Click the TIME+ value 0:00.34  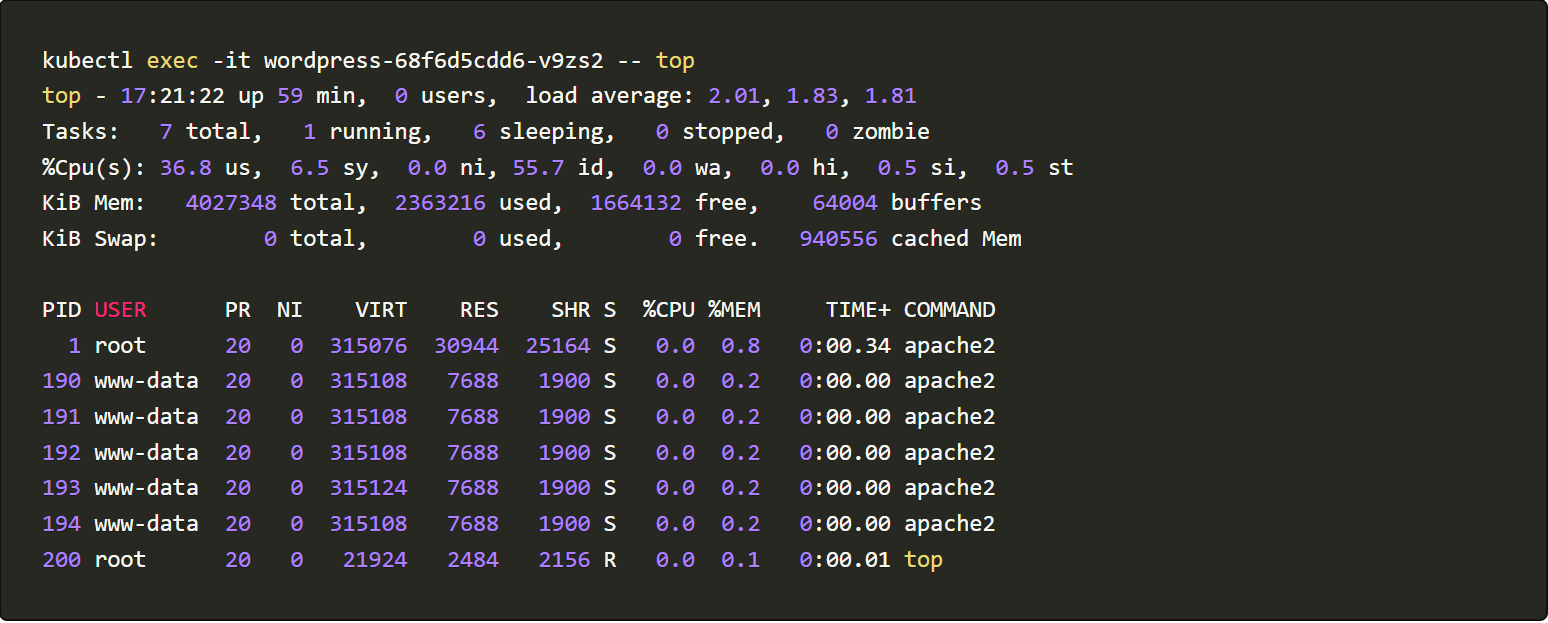[x=845, y=346]
